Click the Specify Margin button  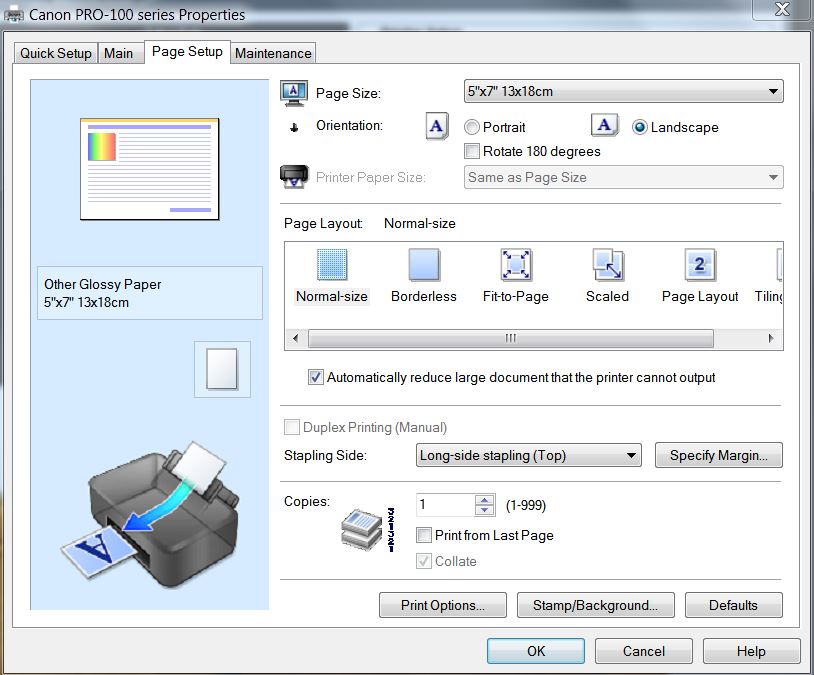click(718, 455)
